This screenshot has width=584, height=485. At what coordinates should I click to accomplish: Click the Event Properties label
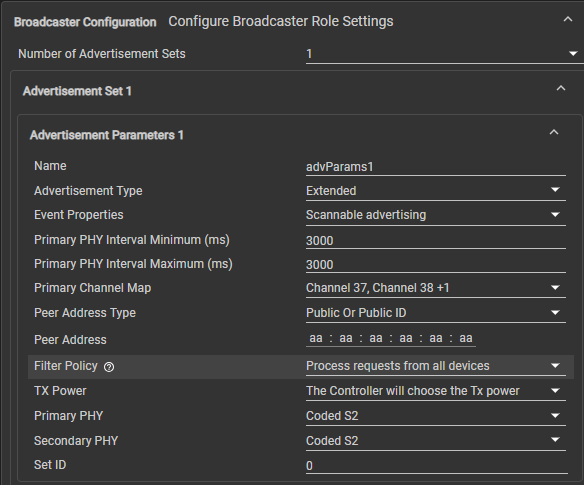79,215
